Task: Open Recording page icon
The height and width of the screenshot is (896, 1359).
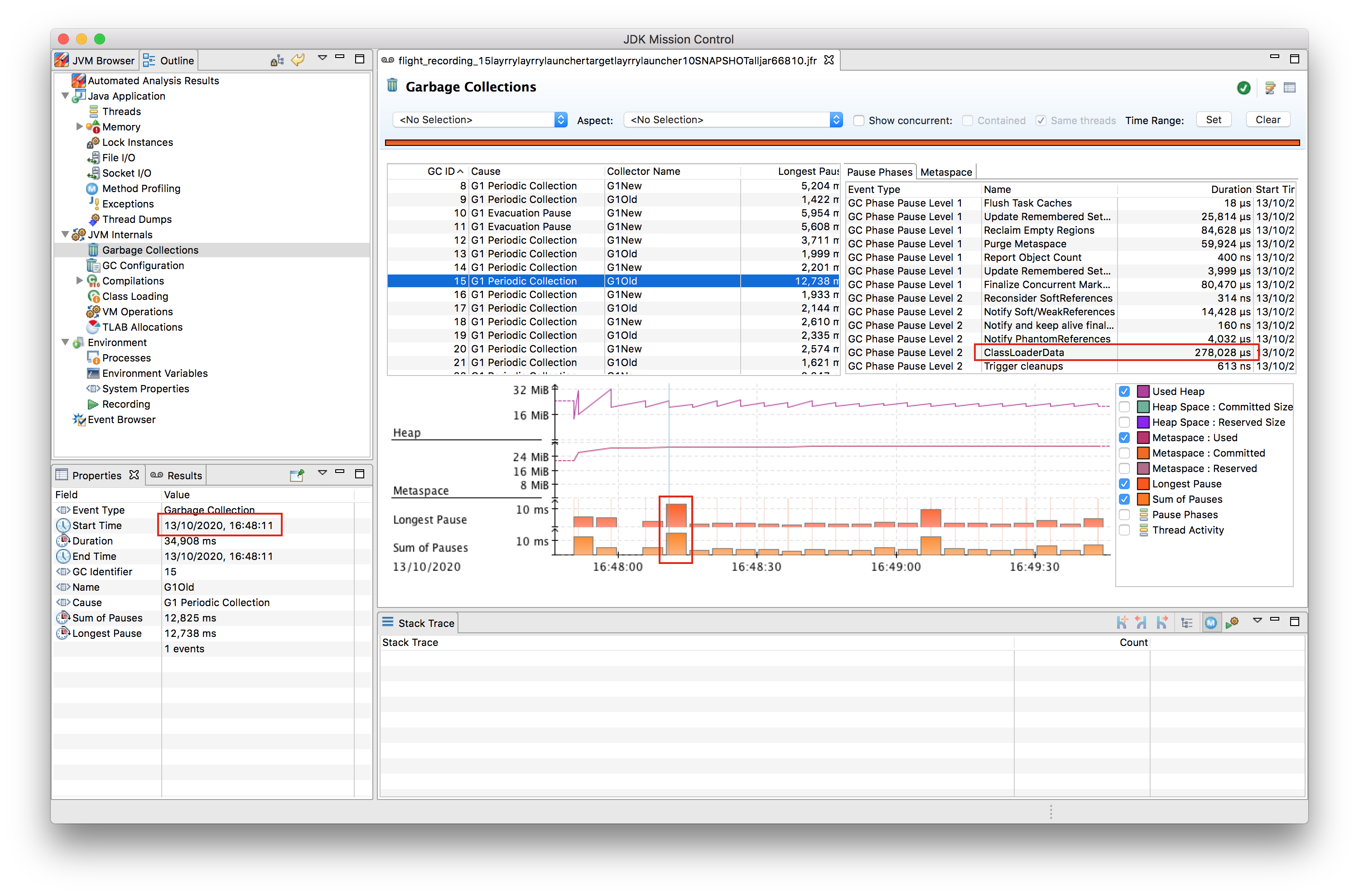Action: tap(93, 404)
